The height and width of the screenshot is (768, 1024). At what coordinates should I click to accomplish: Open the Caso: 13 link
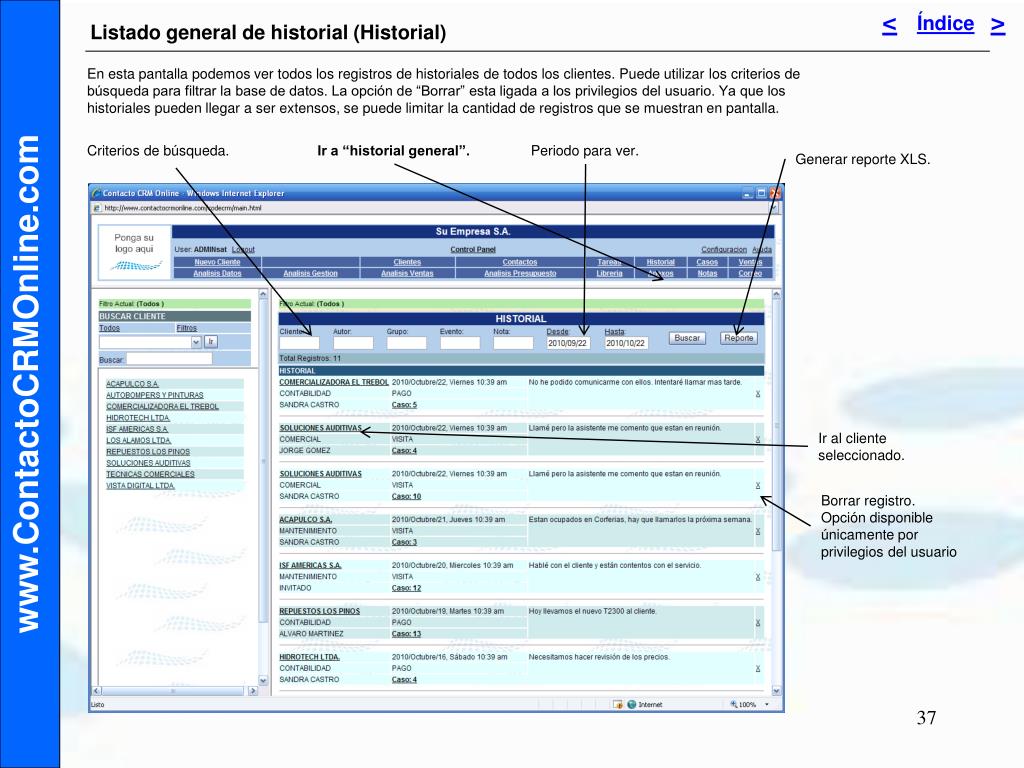tap(406, 633)
